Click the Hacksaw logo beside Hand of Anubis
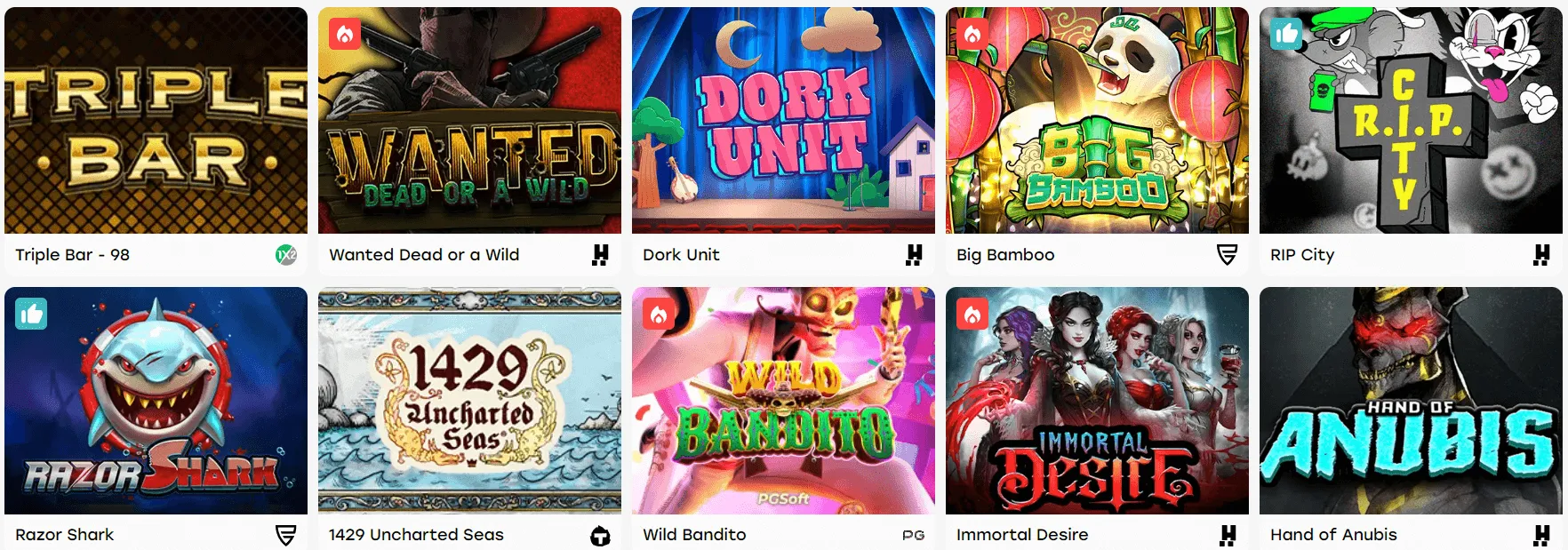 pos(1541,535)
